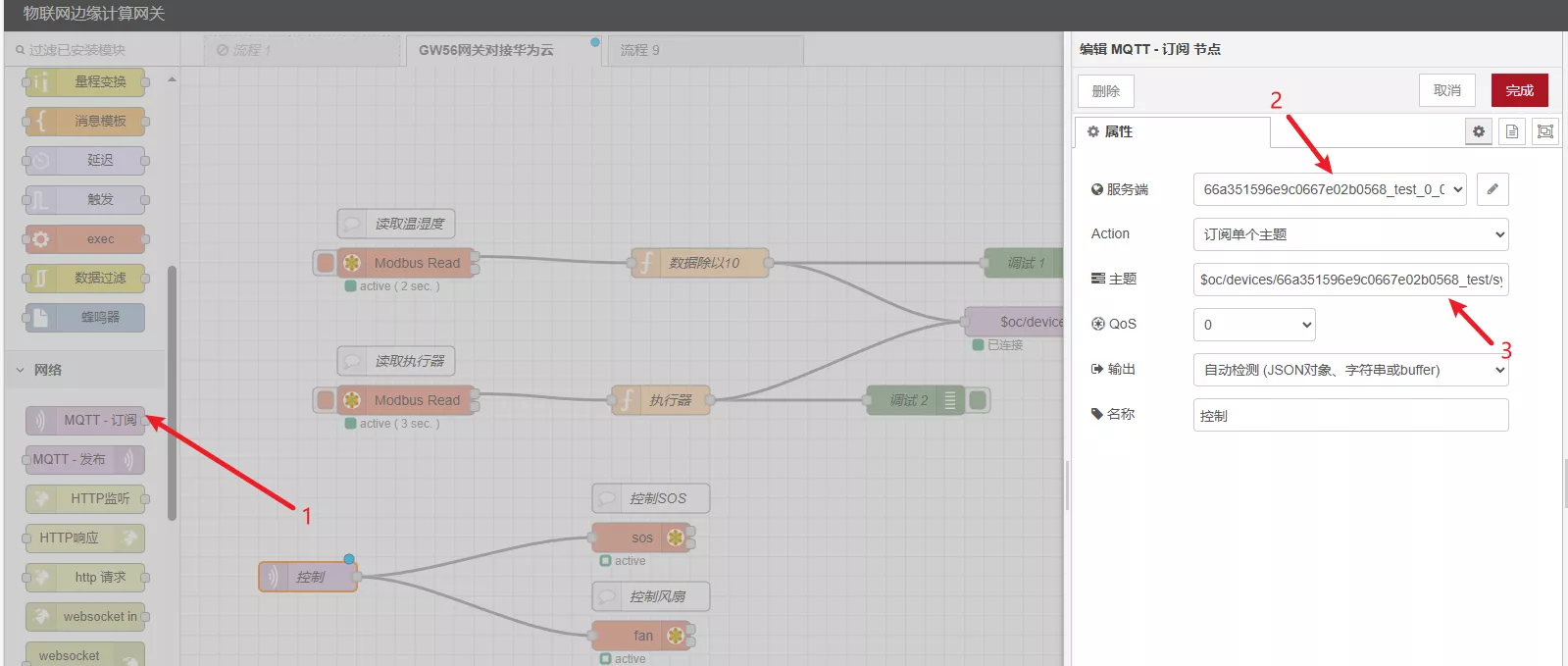This screenshot has width=1568, height=666.
Task: Open the QoS dropdown
Action: pos(1253,325)
